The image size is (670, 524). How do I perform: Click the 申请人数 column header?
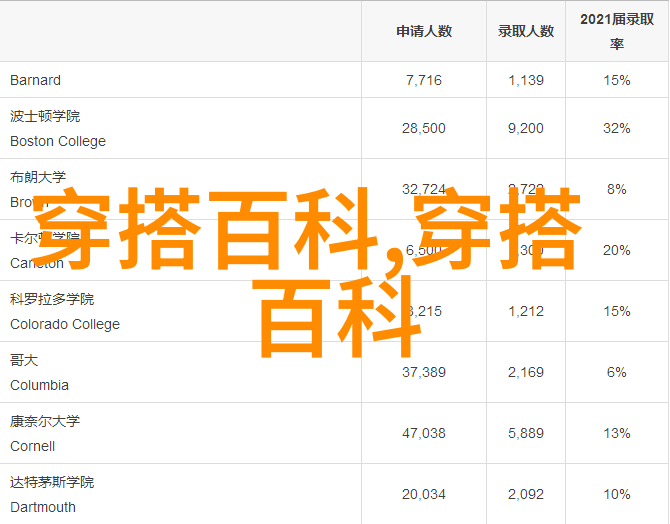(x=423, y=31)
